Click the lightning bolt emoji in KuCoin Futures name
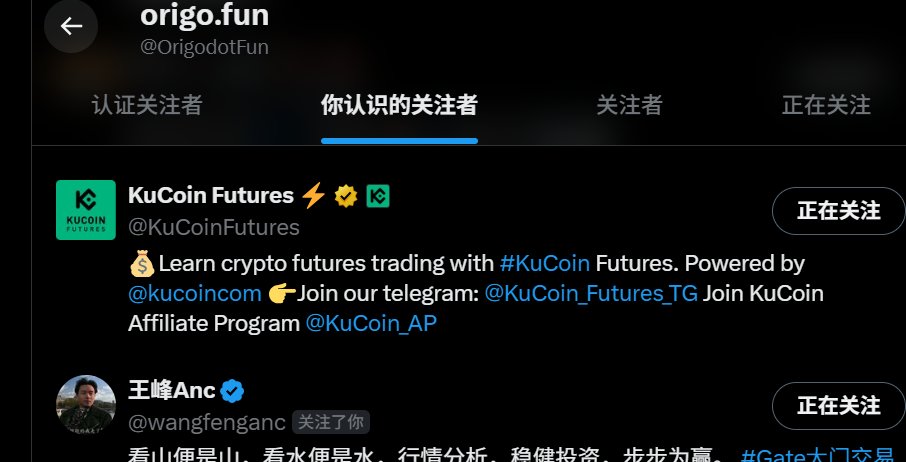This screenshot has height=462, width=906. tap(314, 195)
